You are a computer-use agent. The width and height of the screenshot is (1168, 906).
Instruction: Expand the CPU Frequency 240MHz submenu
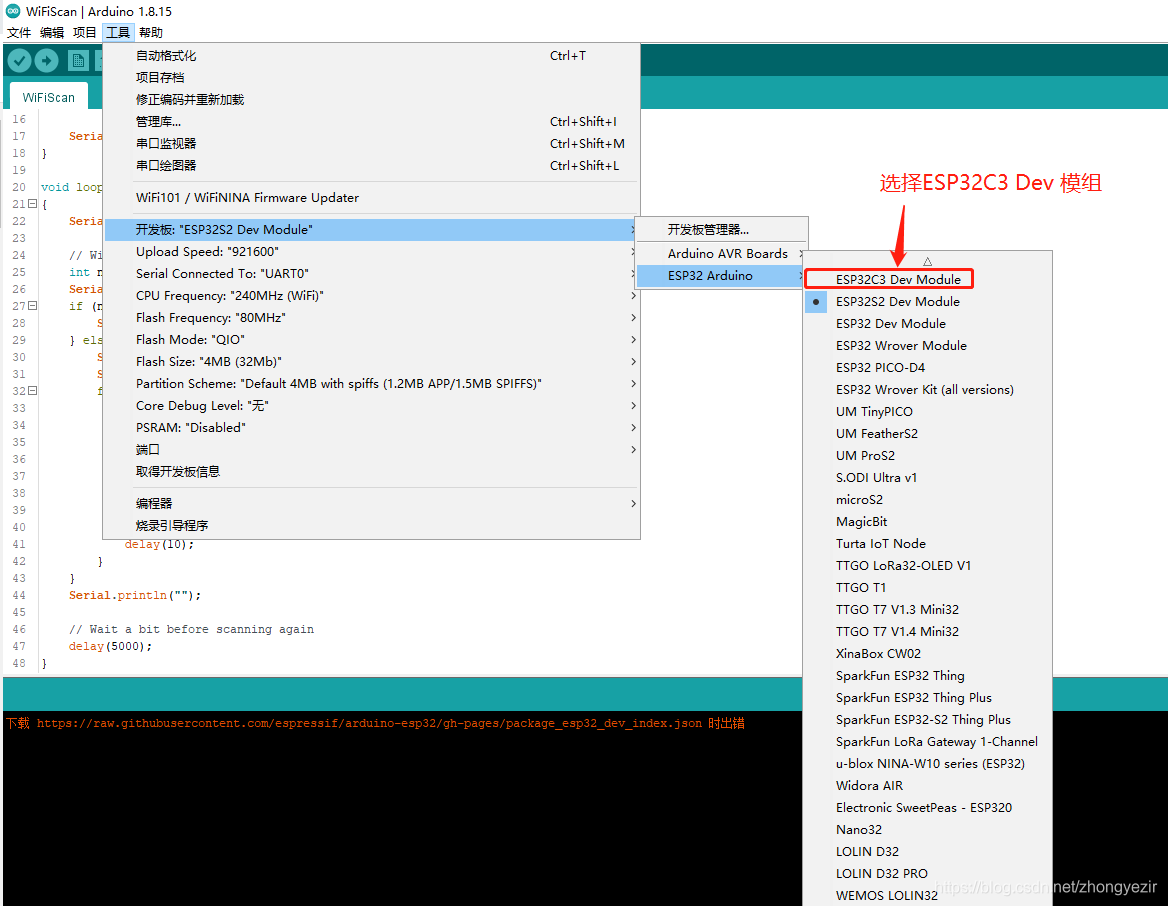tap(372, 296)
